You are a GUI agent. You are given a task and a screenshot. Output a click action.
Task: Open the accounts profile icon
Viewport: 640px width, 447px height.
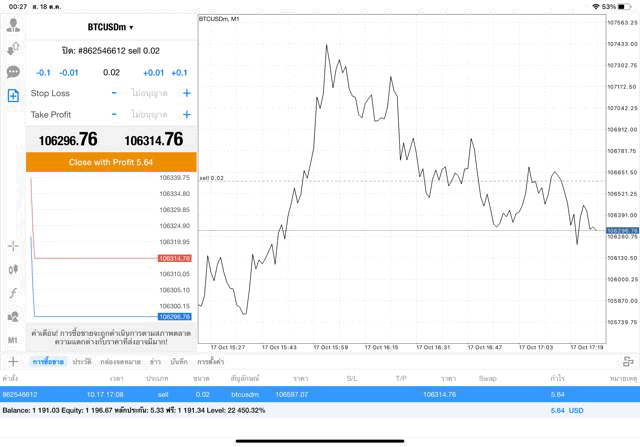point(13,25)
